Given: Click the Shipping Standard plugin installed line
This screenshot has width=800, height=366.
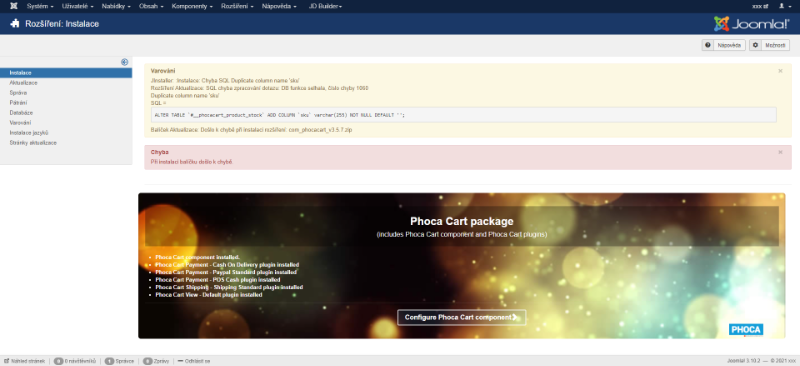Looking at the screenshot, I should click(x=229, y=287).
